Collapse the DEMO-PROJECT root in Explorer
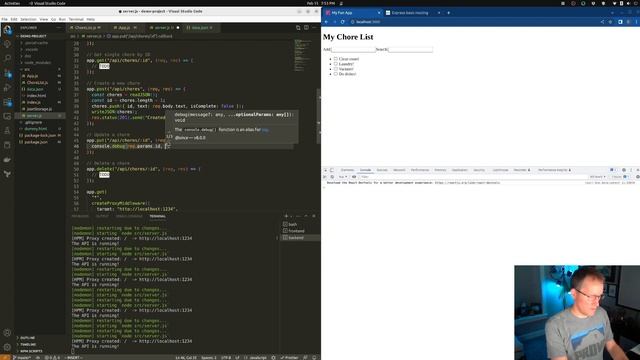The width and height of the screenshot is (640, 360). click(x=33, y=36)
